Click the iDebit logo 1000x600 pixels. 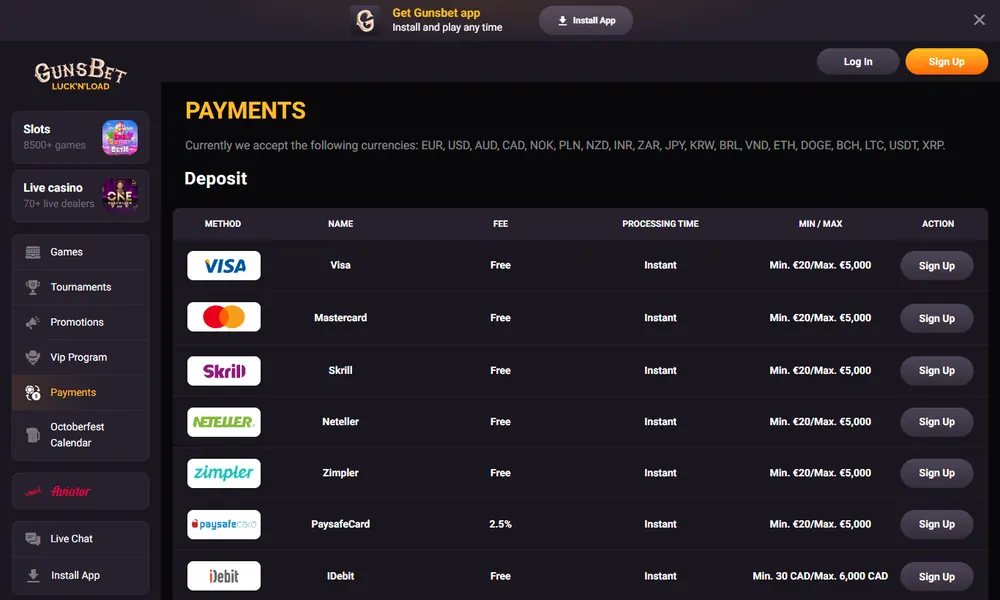coord(224,576)
